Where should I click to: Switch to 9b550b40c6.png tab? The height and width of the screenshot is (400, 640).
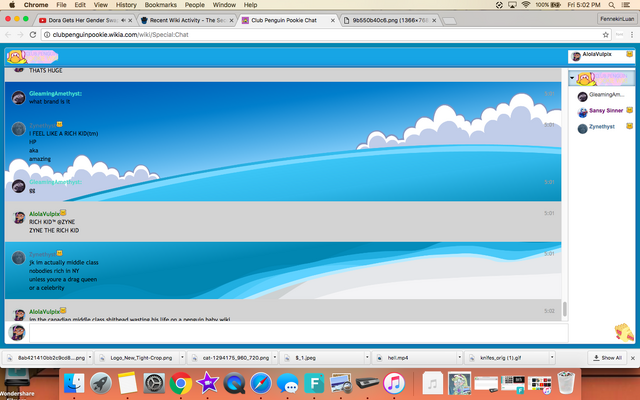pos(390,20)
